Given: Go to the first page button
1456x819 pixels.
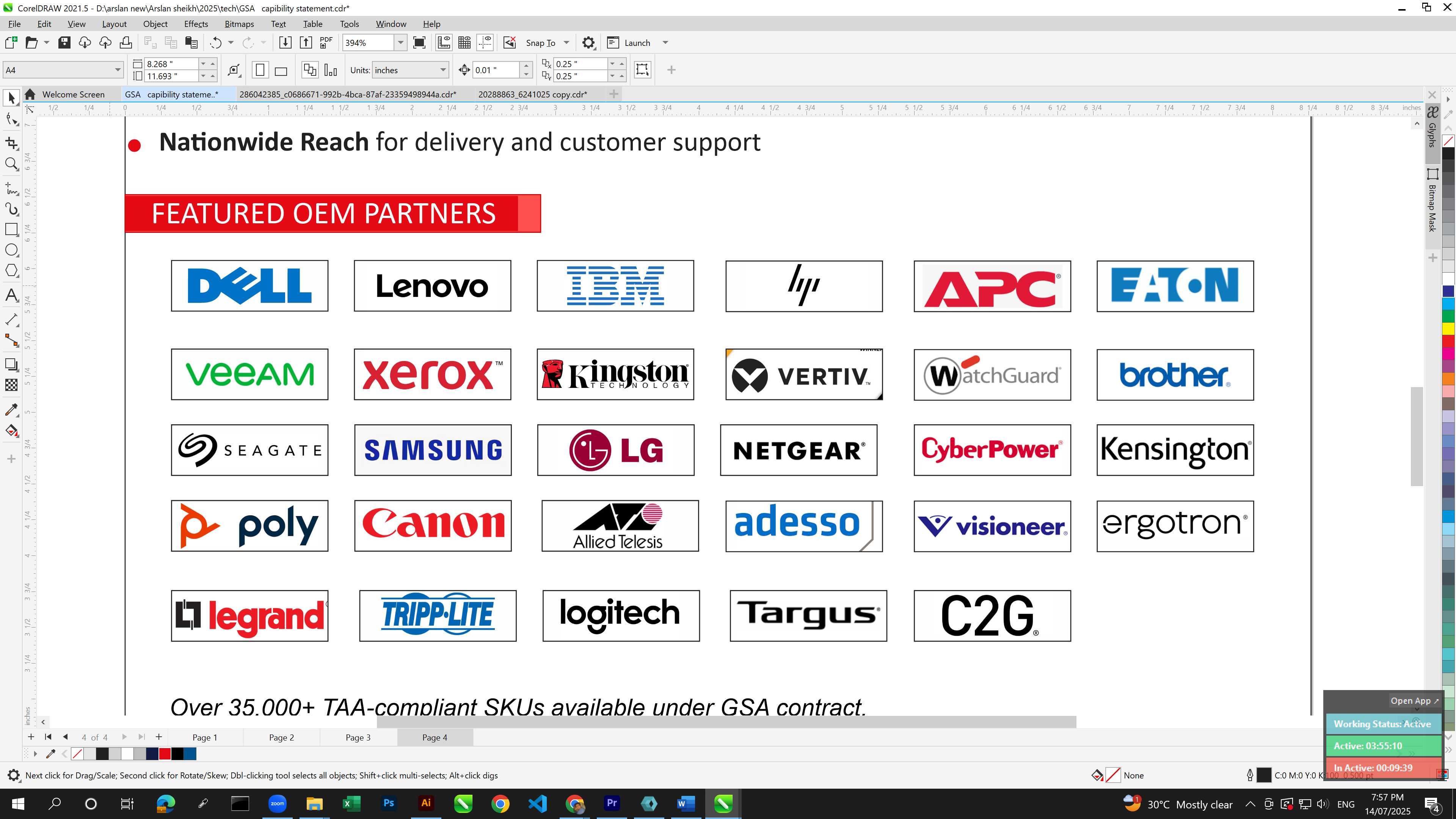Looking at the screenshot, I should [x=48, y=736].
